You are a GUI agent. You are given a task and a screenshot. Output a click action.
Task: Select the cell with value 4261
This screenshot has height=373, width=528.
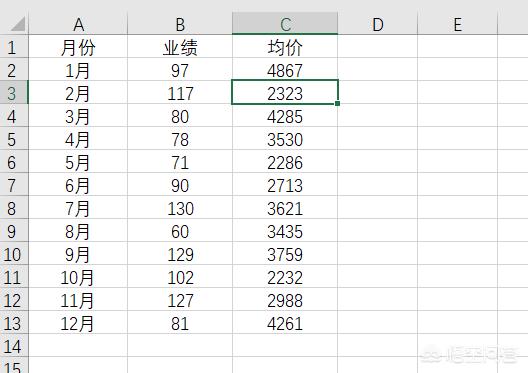coord(285,323)
